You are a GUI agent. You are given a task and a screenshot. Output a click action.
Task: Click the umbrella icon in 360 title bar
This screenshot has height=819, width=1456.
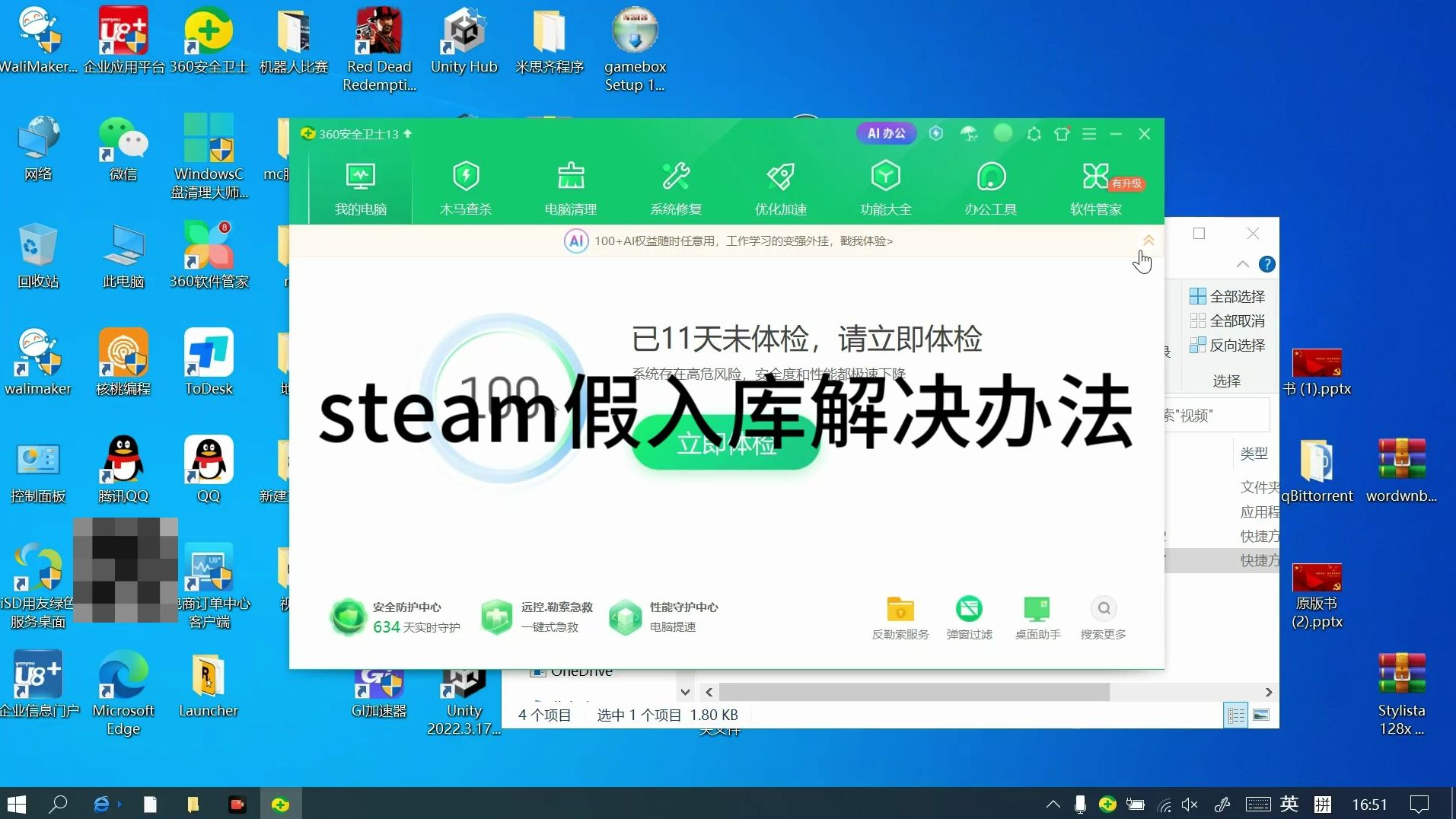point(969,134)
